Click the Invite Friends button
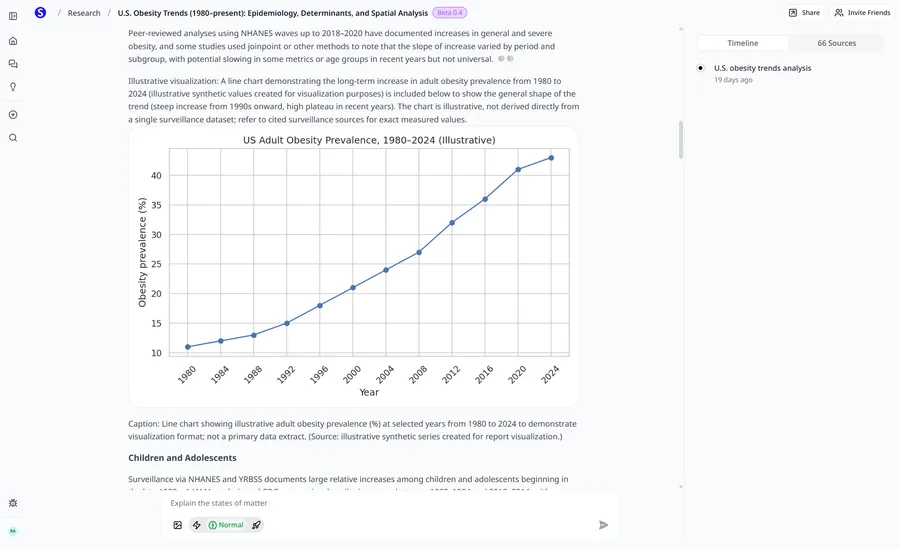The width and height of the screenshot is (900, 549). [861, 13]
